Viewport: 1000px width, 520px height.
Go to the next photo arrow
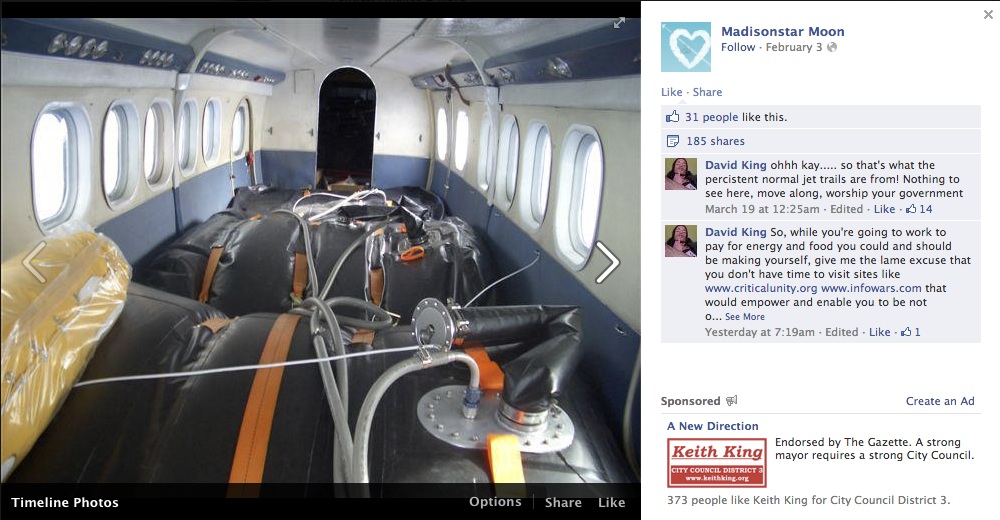click(x=607, y=262)
